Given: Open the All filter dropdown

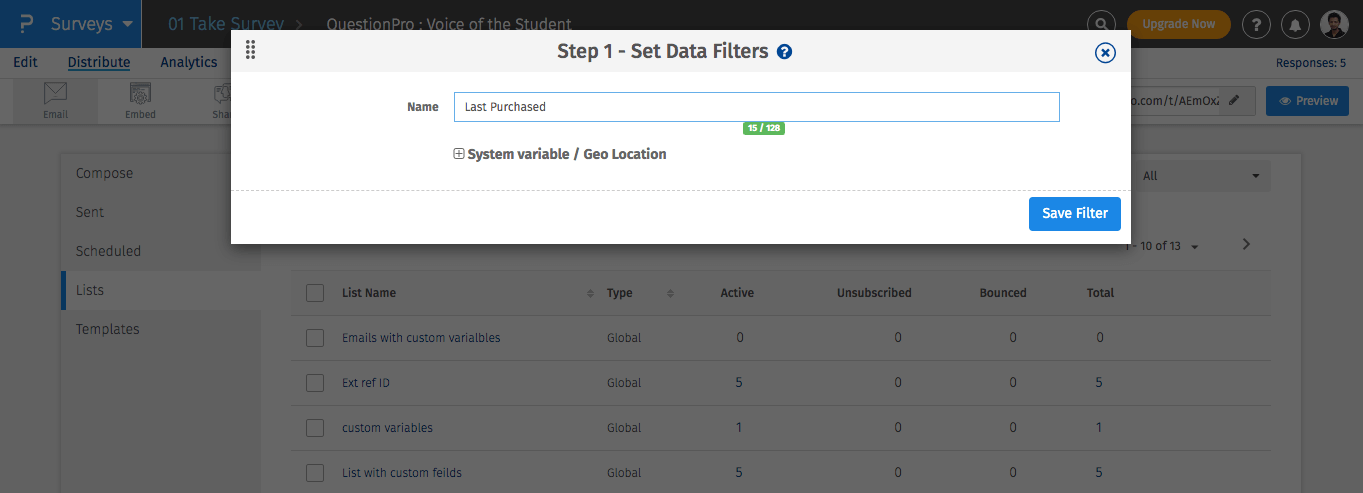Looking at the screenshot, I should pos(1200,176).
